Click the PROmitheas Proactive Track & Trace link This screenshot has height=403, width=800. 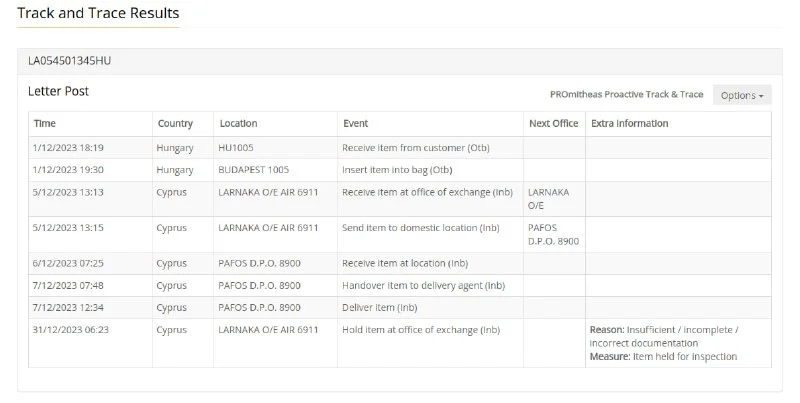pos(626,95)
